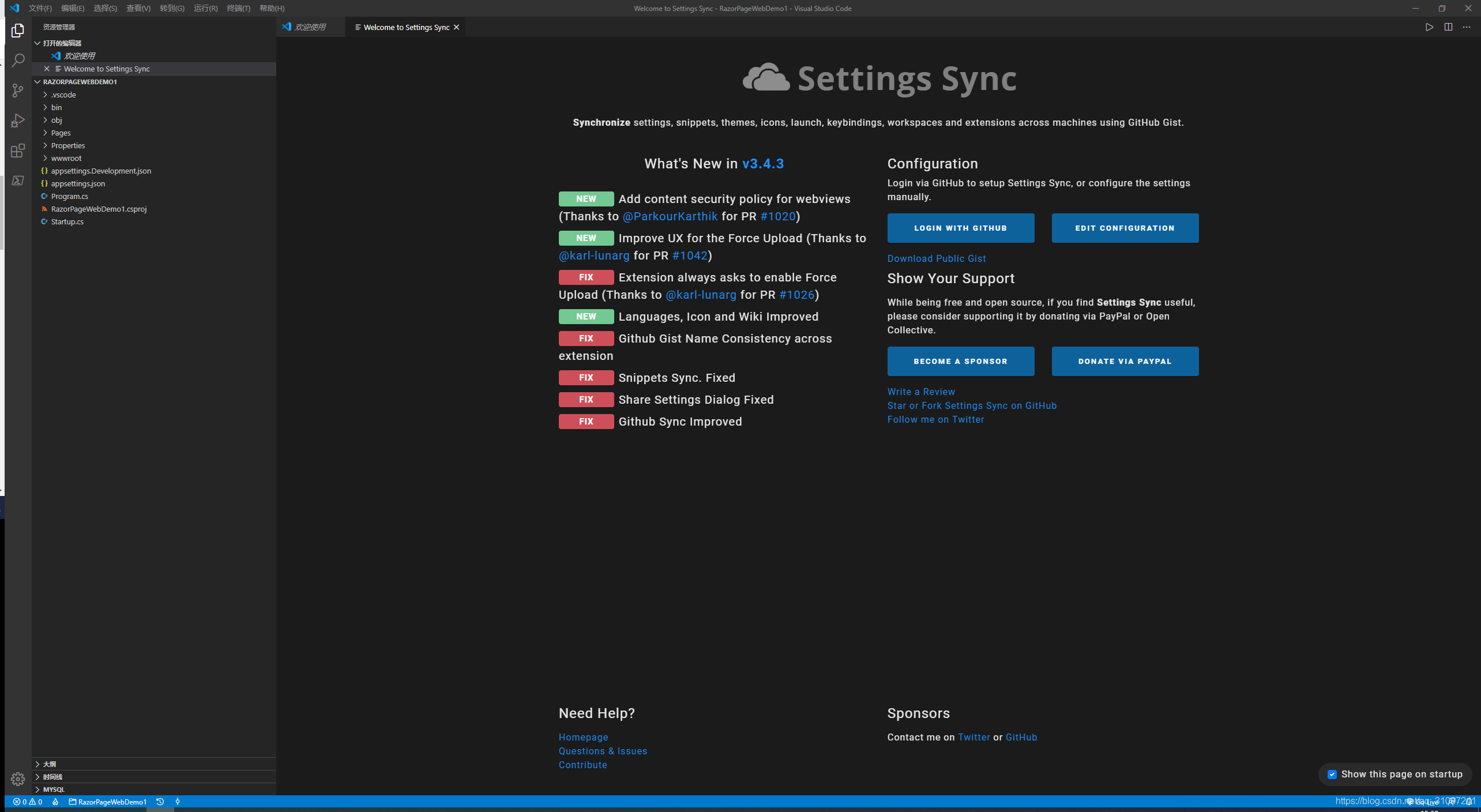Open the 文件(F) menu

[40, 8]
